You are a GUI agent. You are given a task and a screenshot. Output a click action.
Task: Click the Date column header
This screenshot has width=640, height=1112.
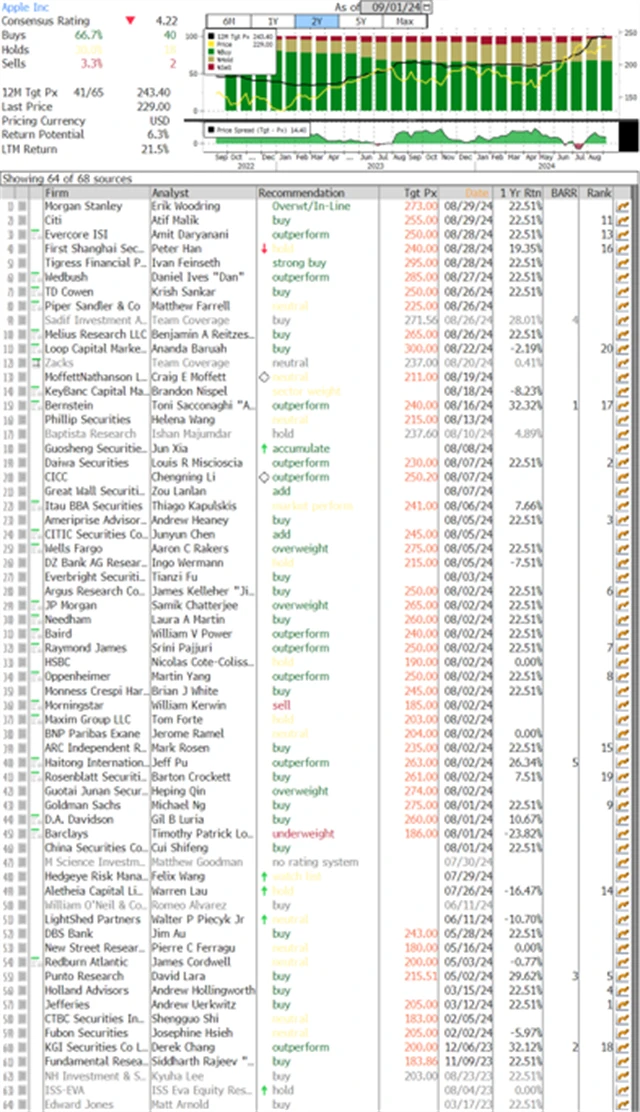click(477, 192)
